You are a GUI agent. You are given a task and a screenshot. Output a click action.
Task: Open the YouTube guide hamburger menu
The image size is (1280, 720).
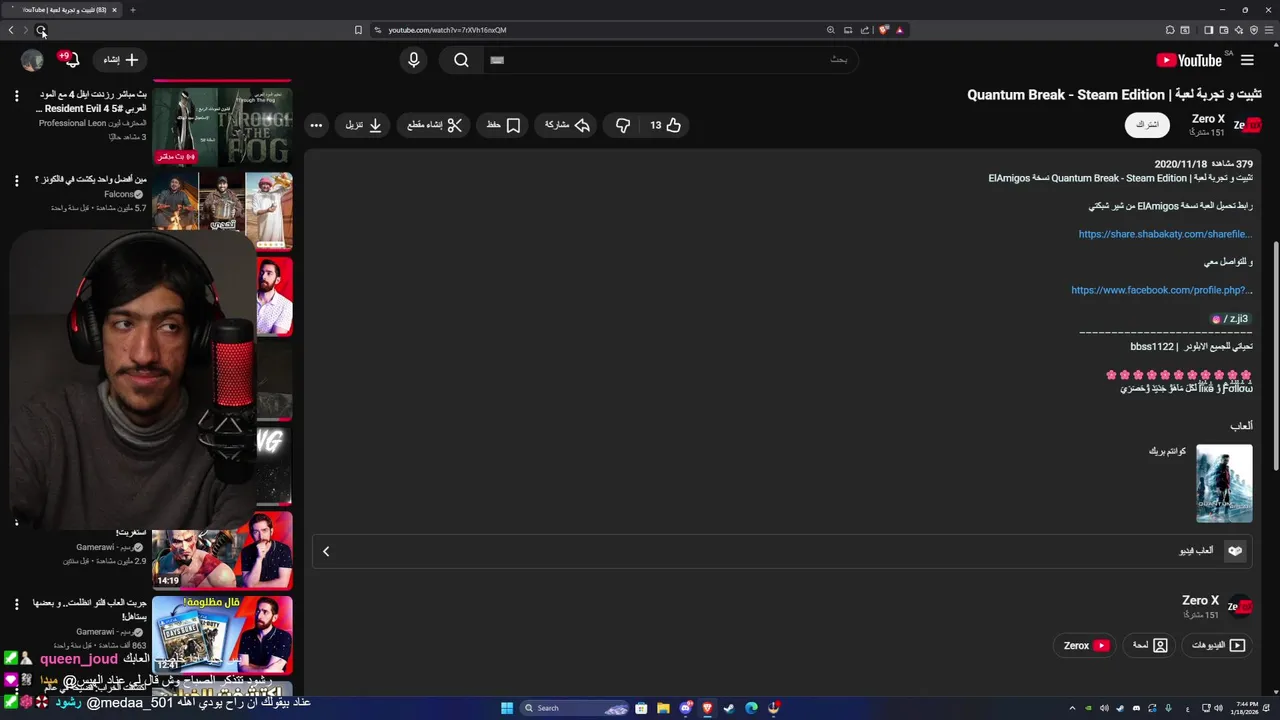tap(1246, 60)
